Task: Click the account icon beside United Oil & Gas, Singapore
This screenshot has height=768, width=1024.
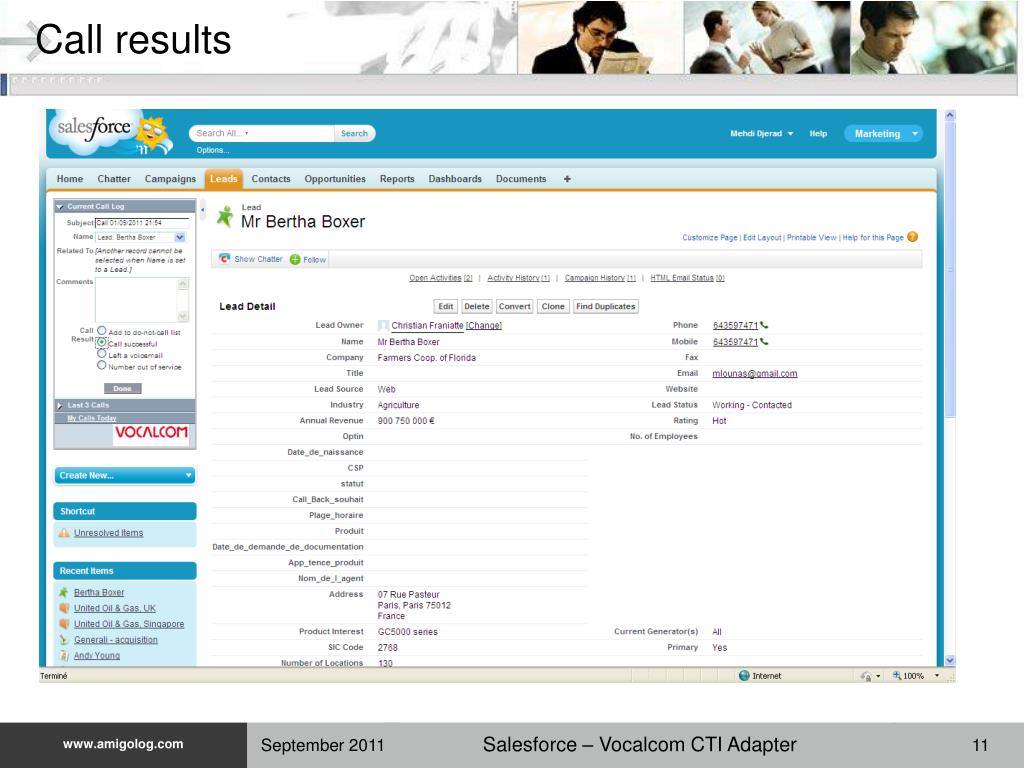Action: 64,624
